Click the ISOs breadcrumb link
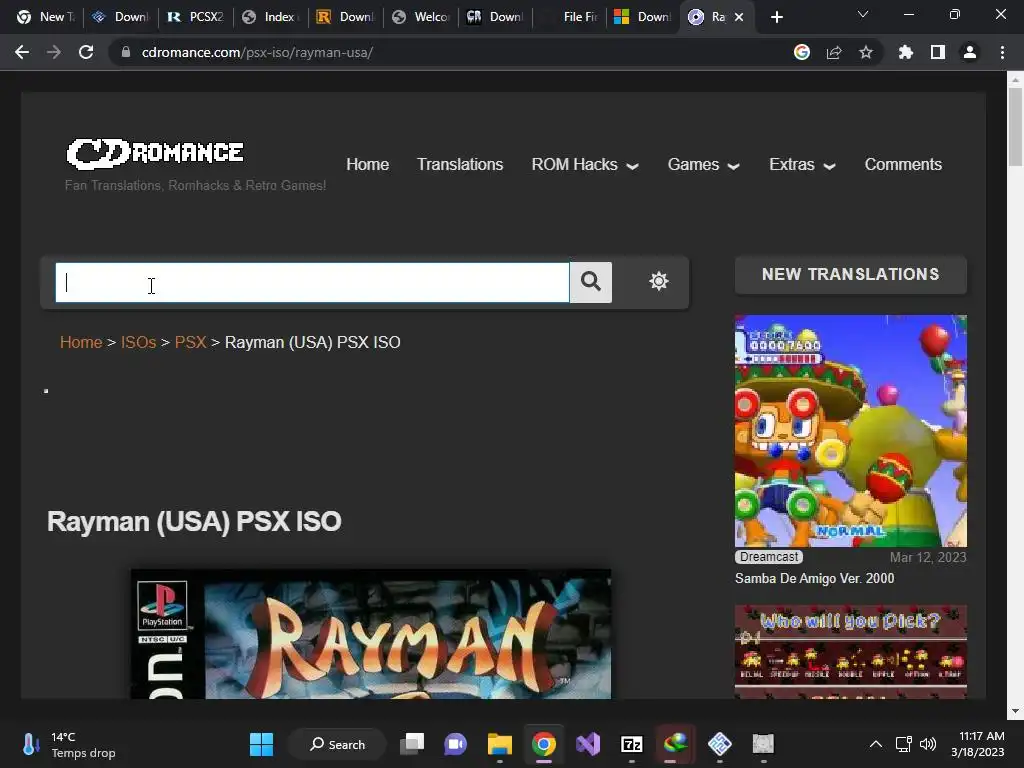 point(138,342)
